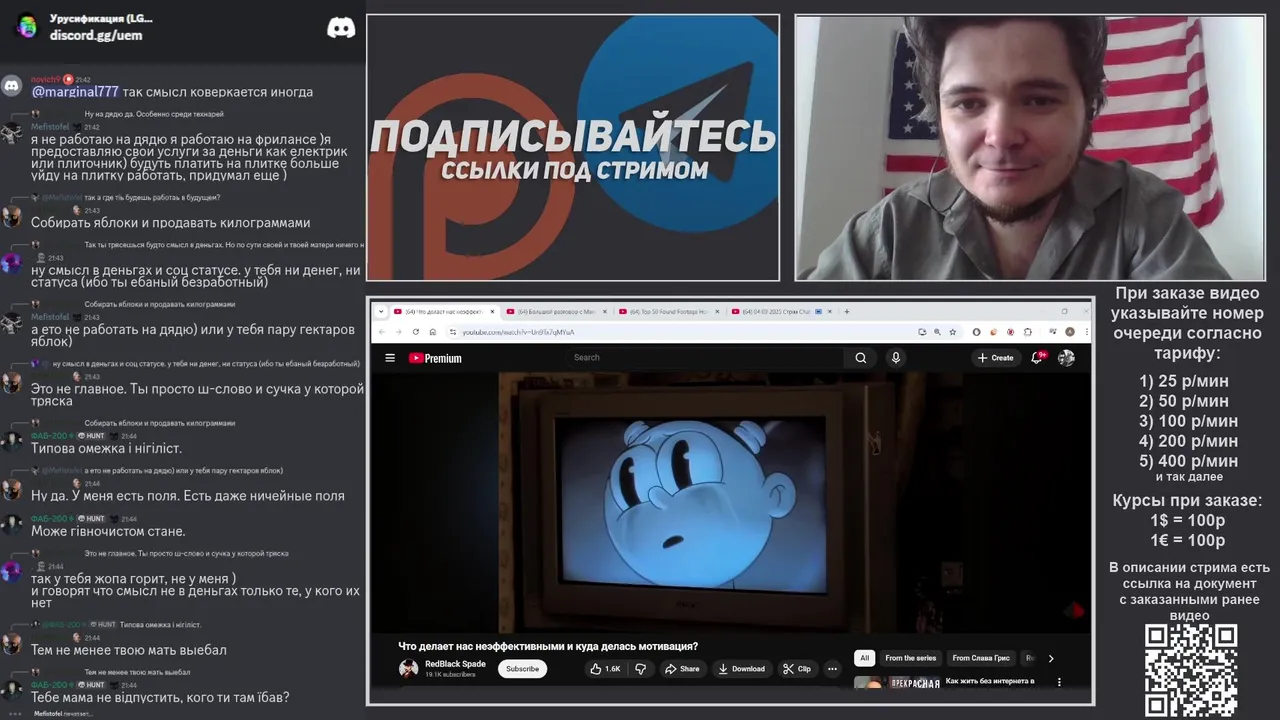Click chat message "Тем не менее твою мать выебал"
The width and height of the screenshot is (1280, 720).
click(x=129, y=650)
